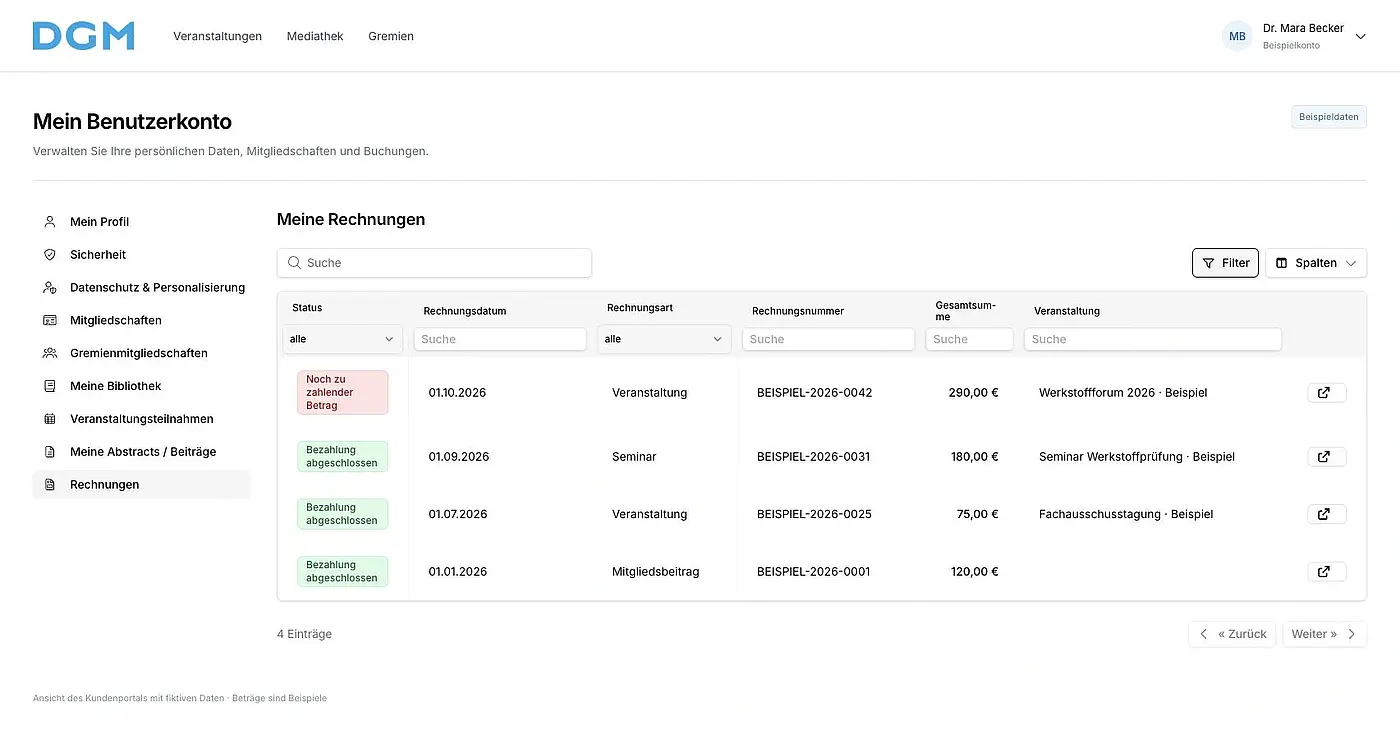This screenshot has height=730, width=1400.
Task: Click the Zurück pagination button
Action: coord(1232,634)
